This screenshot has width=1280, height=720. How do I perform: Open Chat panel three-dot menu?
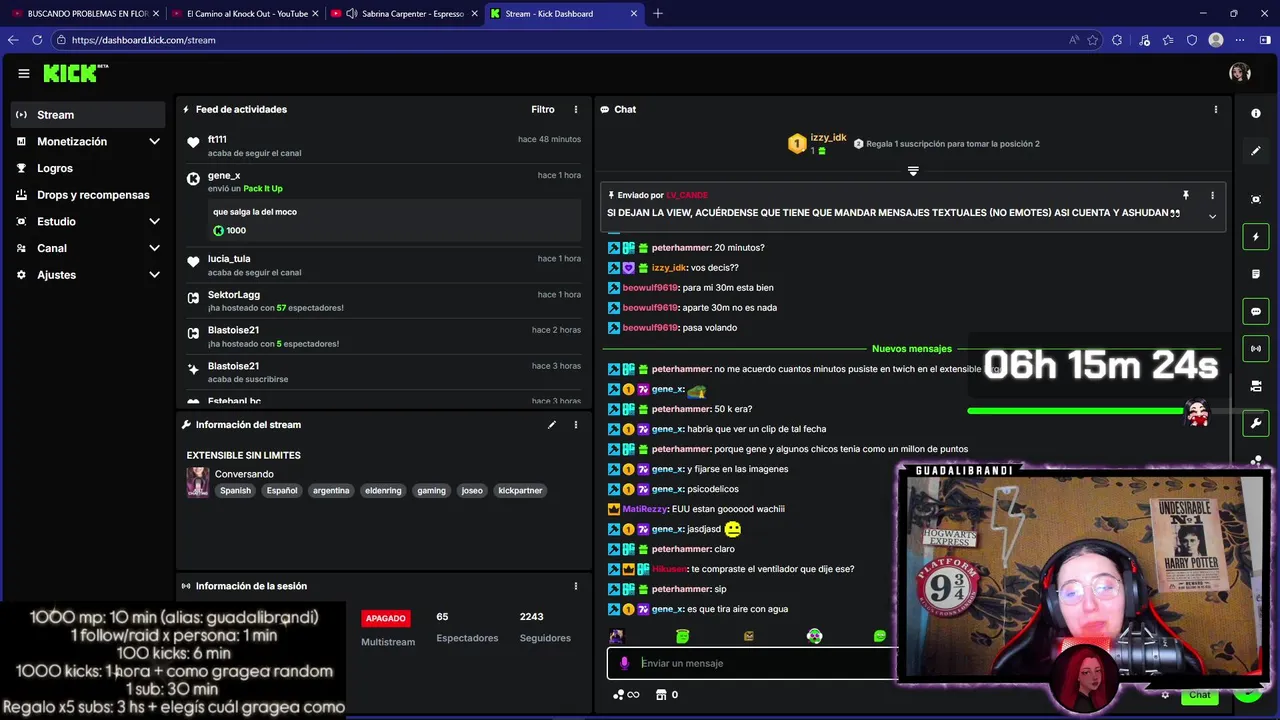point(1216,109)
